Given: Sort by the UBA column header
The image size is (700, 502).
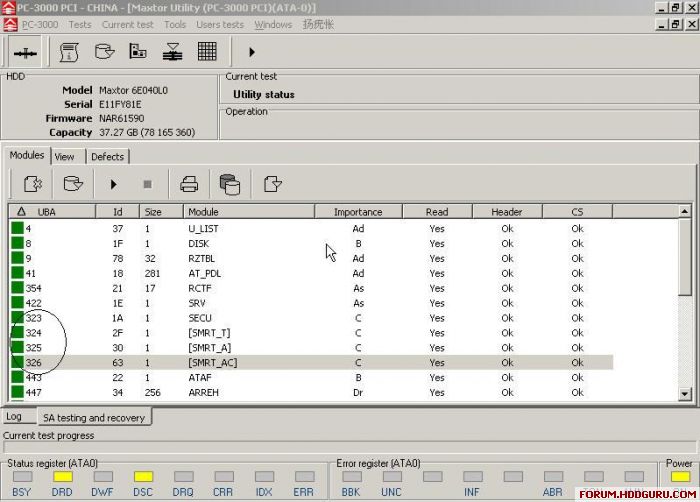Looking at the screenshot, I should (x=52, y=212).
